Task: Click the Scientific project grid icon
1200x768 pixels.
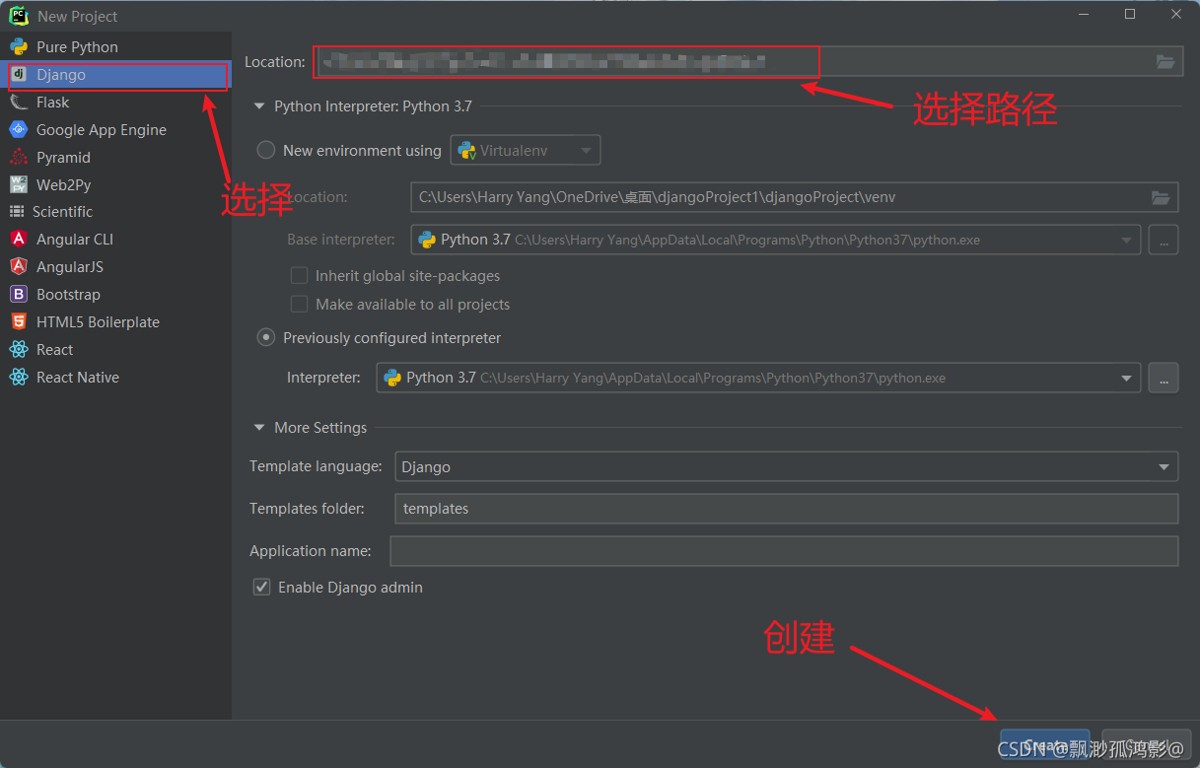Action: point(16,212)
